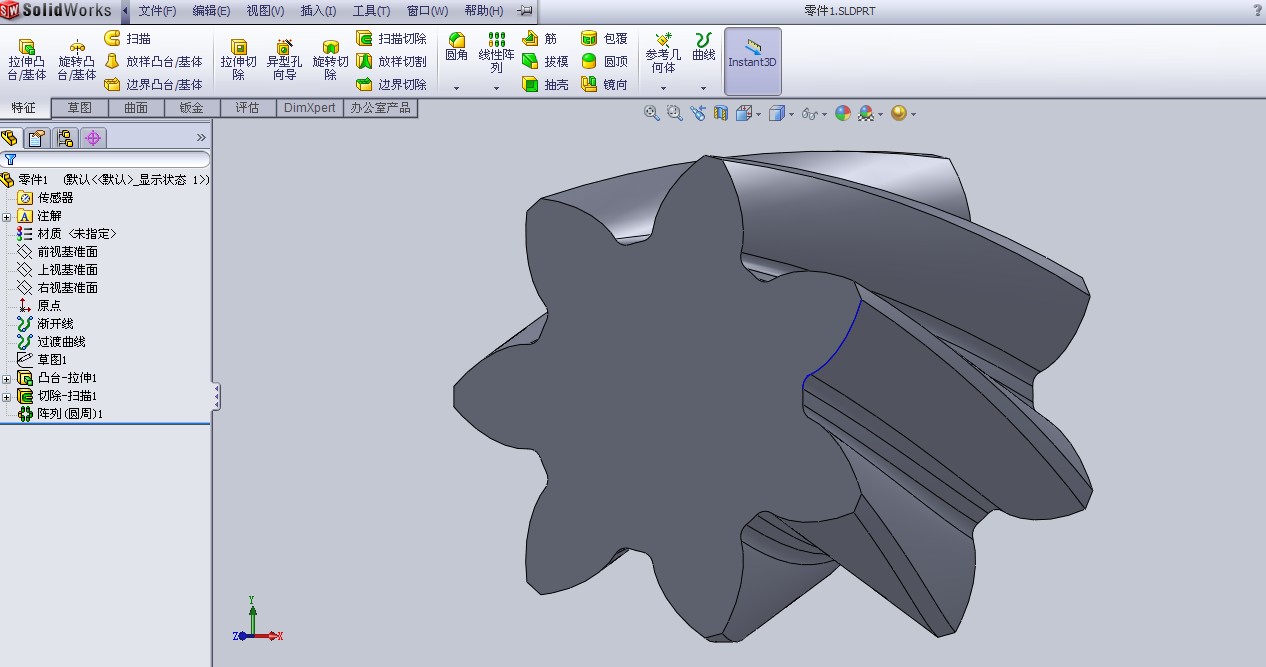Toggle the section view icon
The height and width of the screenshot is (667, 1266).
pos(721,114)
